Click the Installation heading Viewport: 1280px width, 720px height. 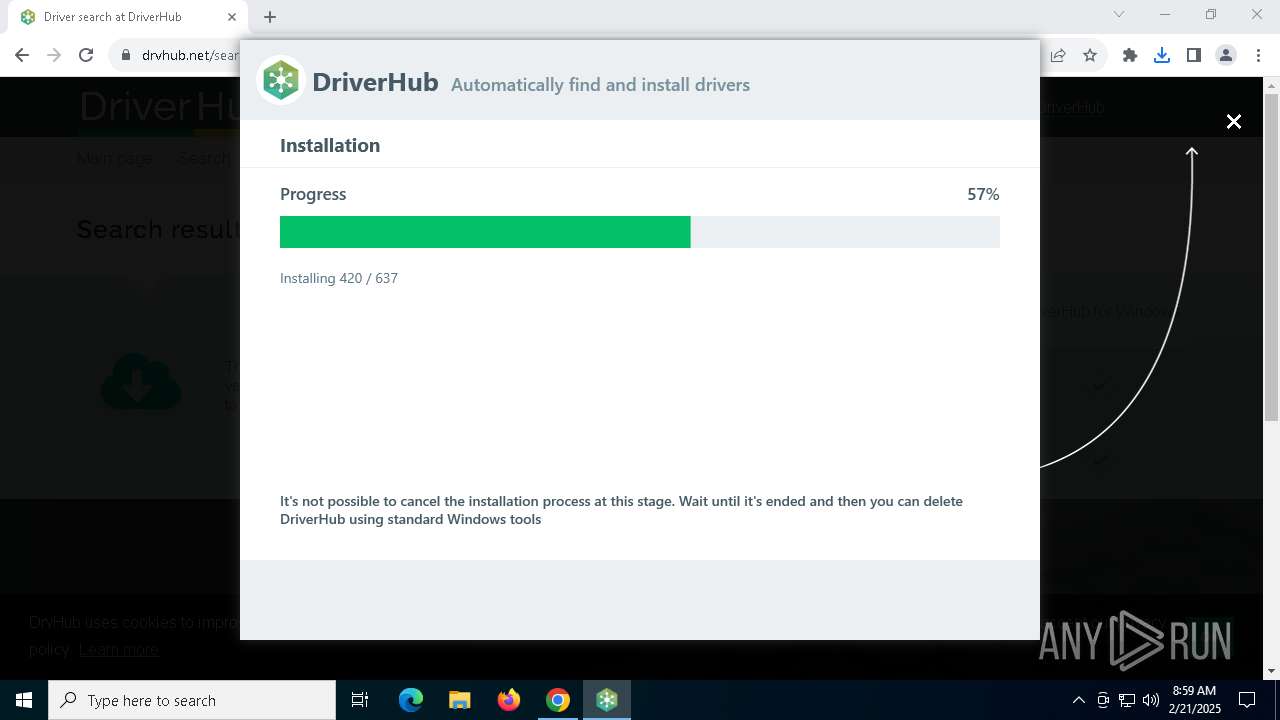tap(330, 145)
